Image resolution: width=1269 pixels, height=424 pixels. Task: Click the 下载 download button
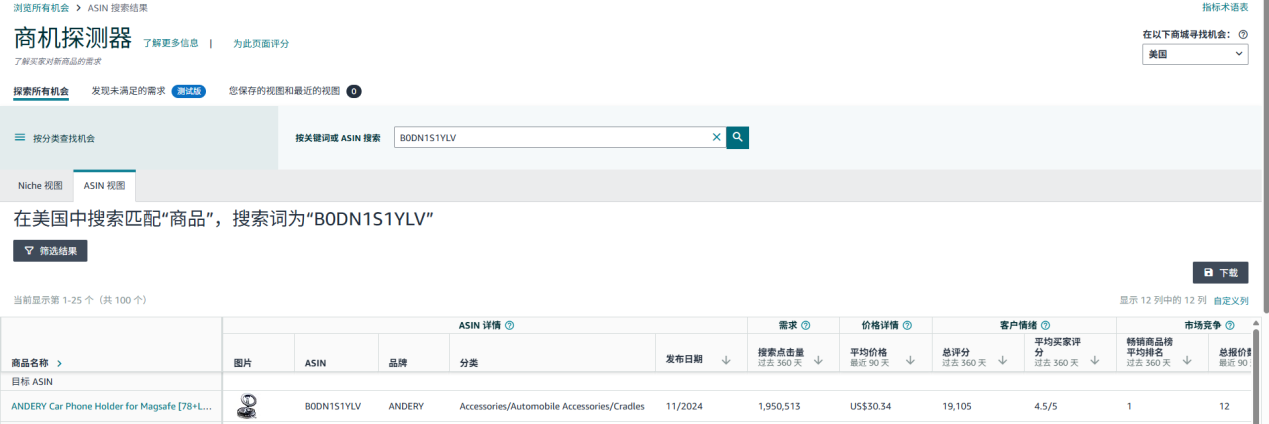pos(1220,272)
